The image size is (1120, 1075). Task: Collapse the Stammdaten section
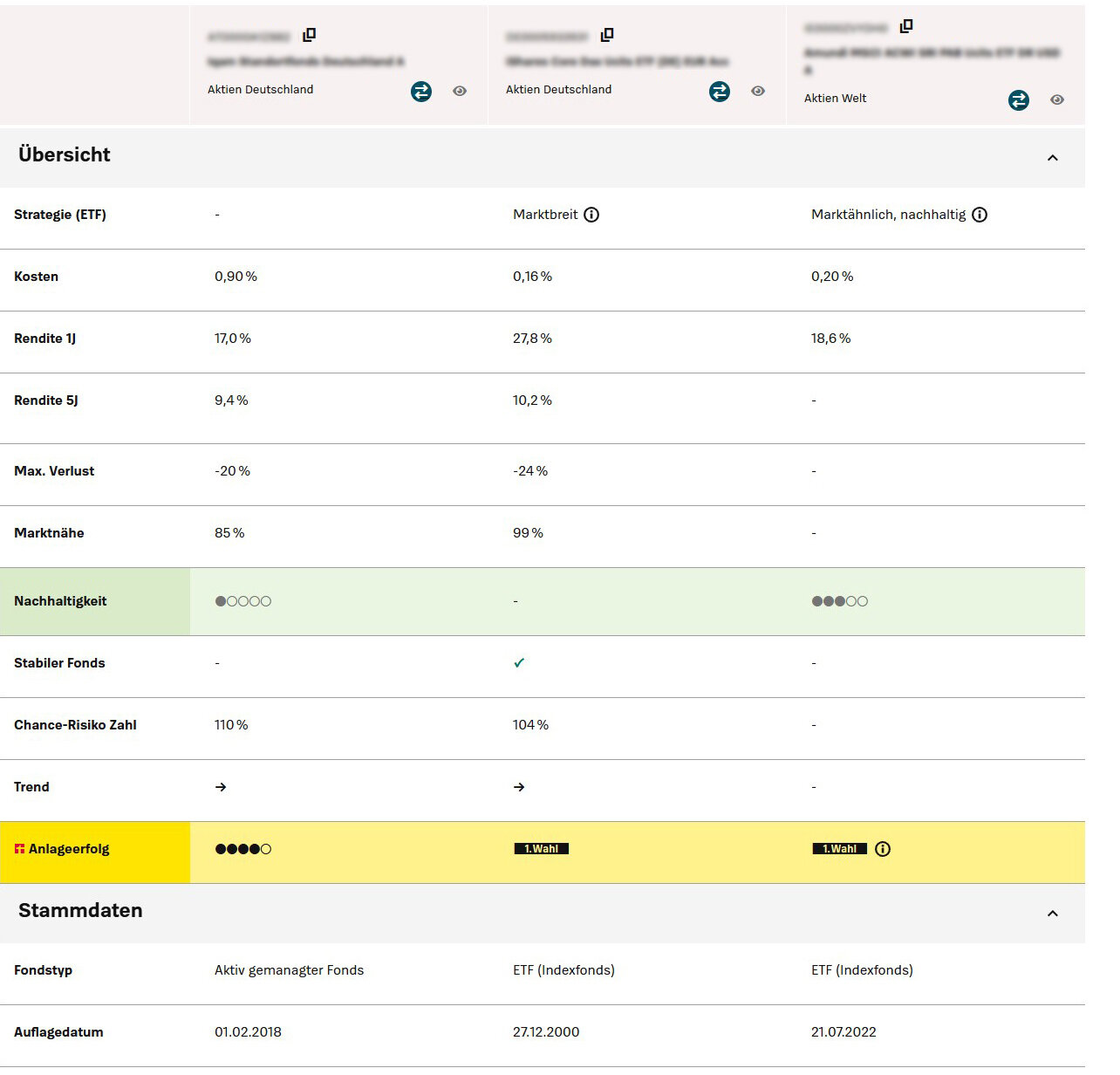(x=1052, y=914)
